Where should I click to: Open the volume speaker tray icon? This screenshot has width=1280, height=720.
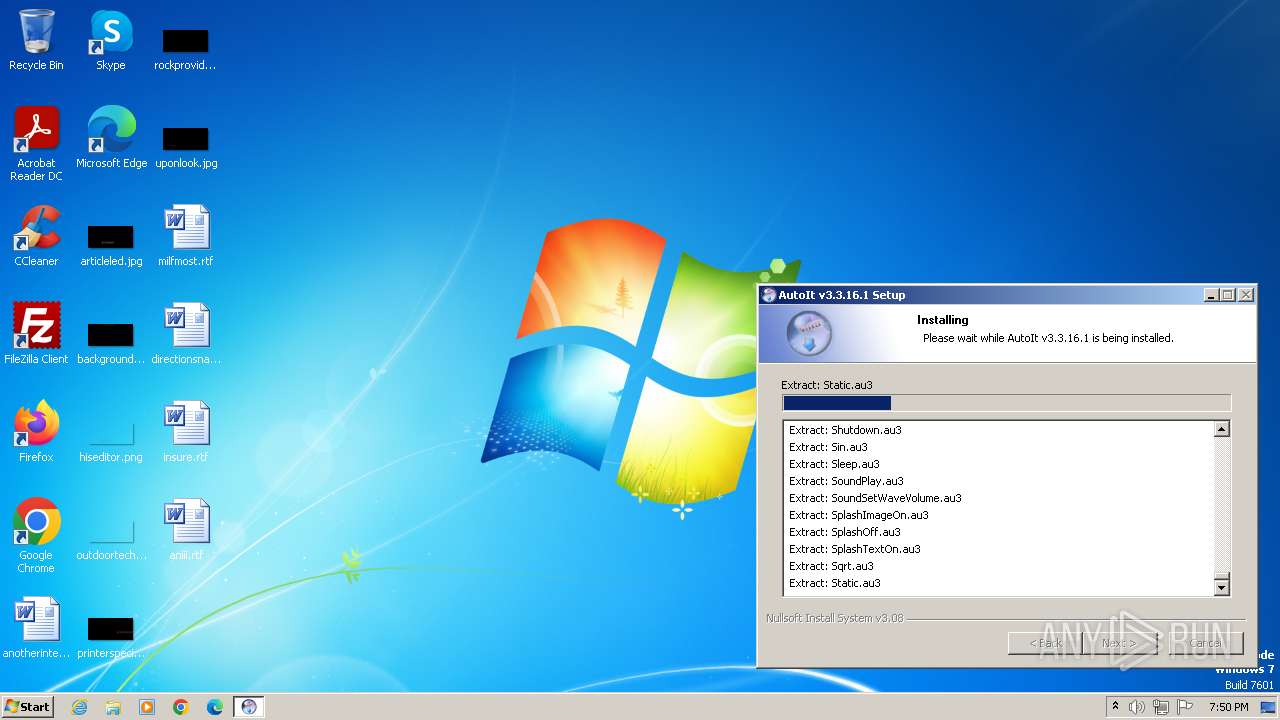click(x=1137, y=707)
